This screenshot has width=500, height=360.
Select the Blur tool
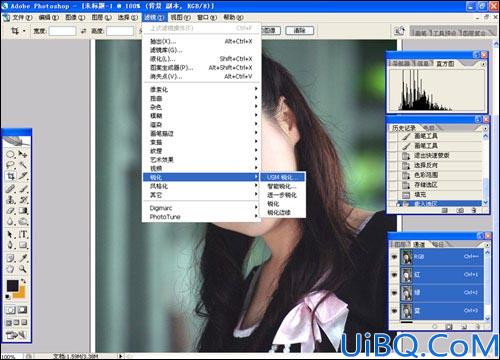pyautogui.click(x=11, y=222)
